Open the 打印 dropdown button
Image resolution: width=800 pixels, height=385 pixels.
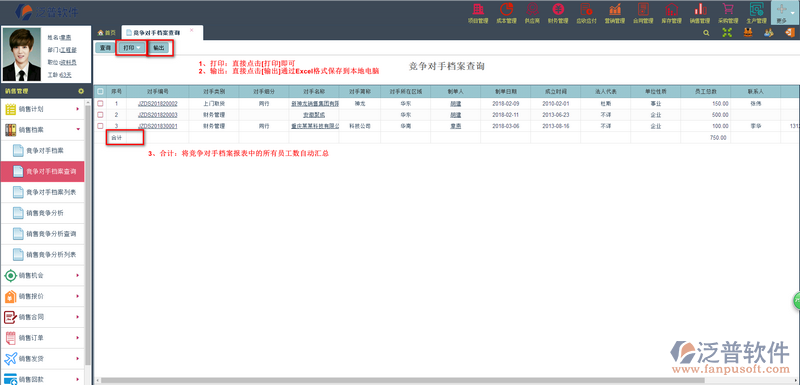coord(132,47)
